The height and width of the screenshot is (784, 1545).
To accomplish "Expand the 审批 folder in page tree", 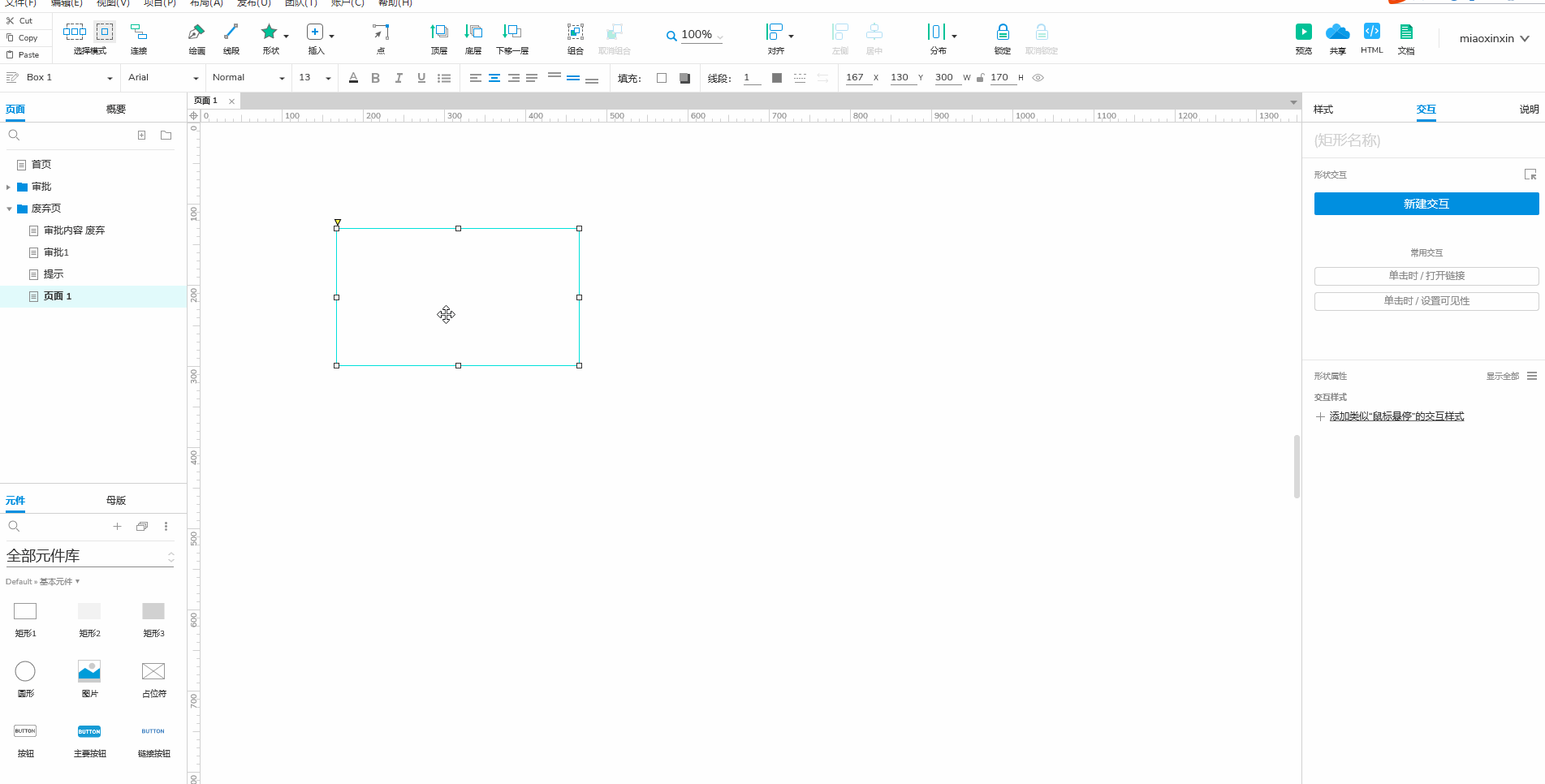I will [8, 187].
